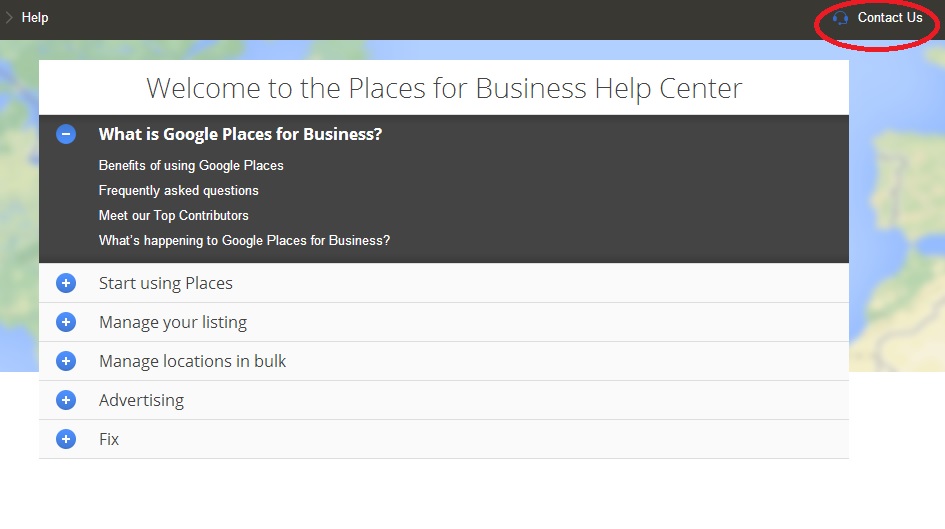
Task: Click the plus icon beside Manage your listing
Action: coord(66,322)
